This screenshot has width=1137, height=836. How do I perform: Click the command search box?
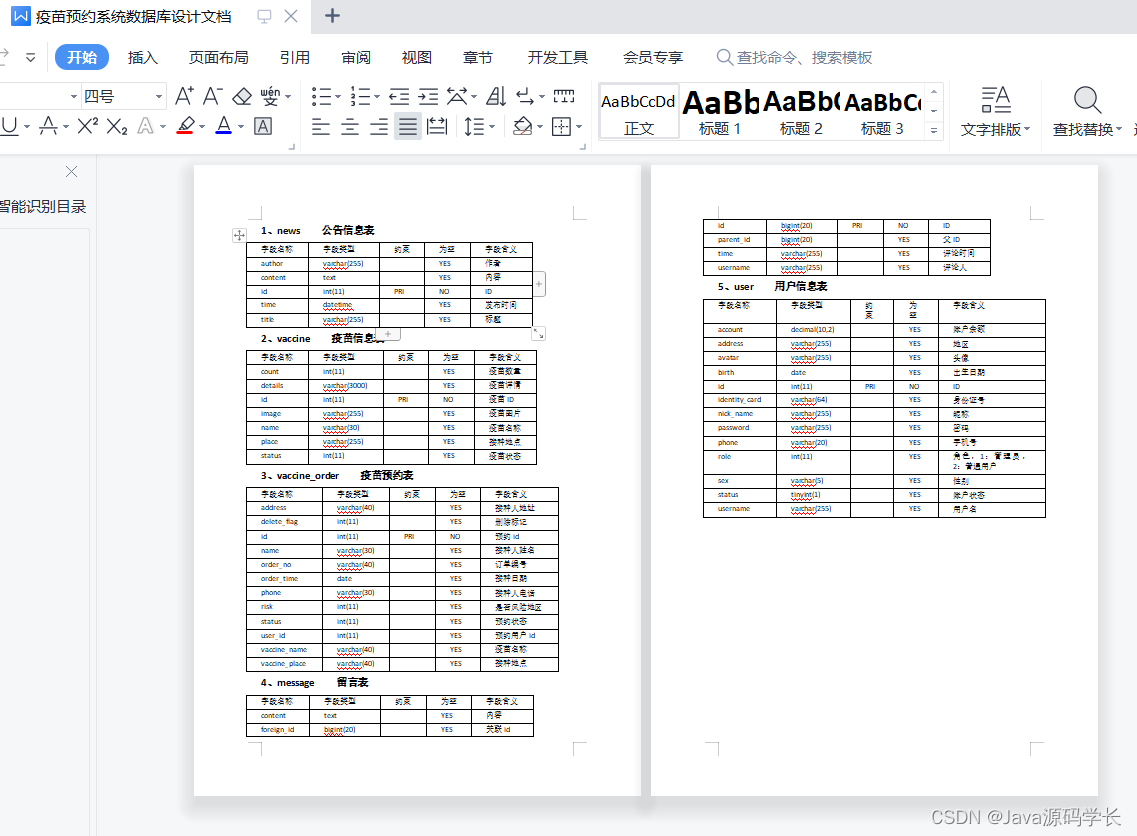coord(795,57)
